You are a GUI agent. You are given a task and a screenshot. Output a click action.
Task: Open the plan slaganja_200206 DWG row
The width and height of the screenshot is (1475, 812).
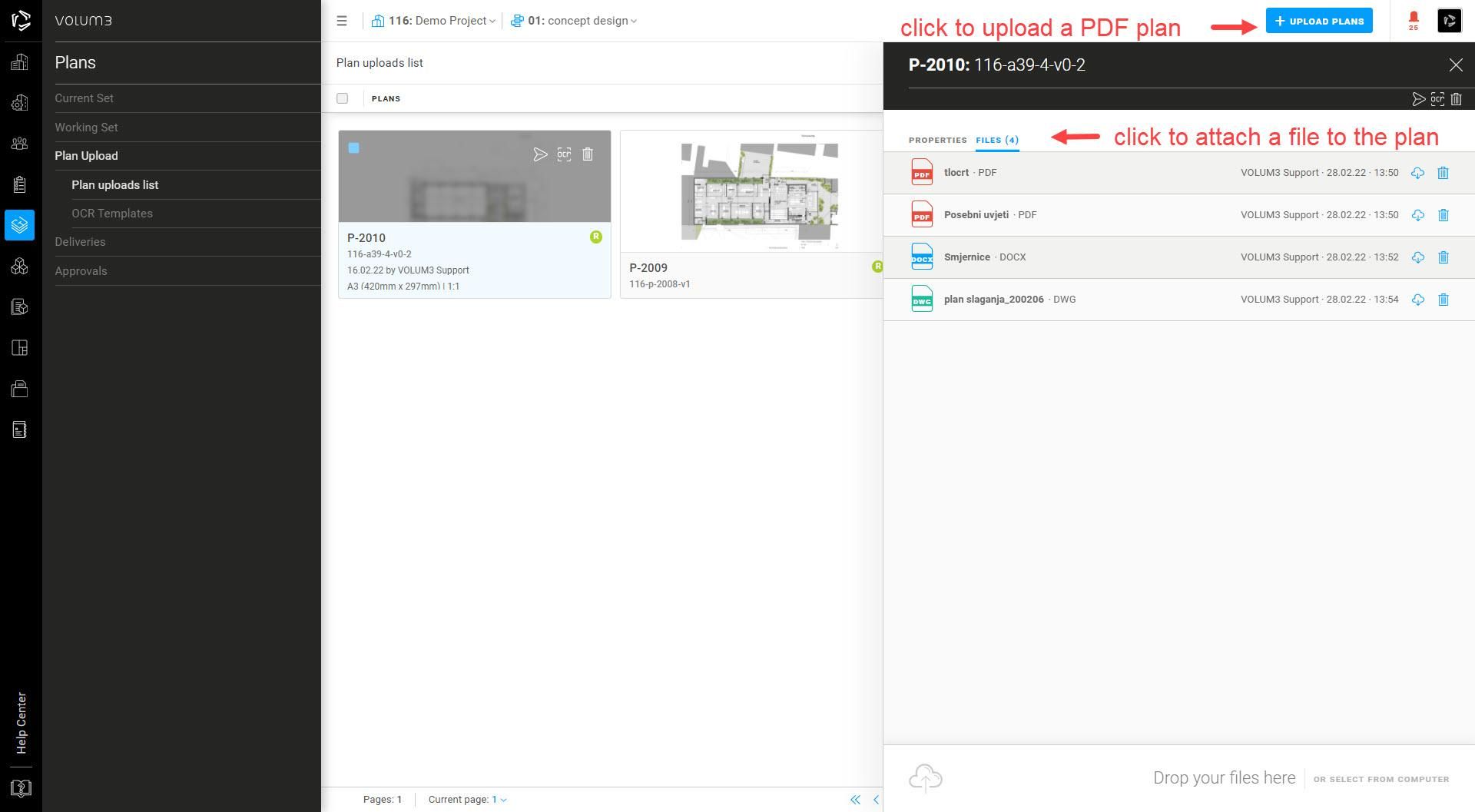(x=1179, y=300)
